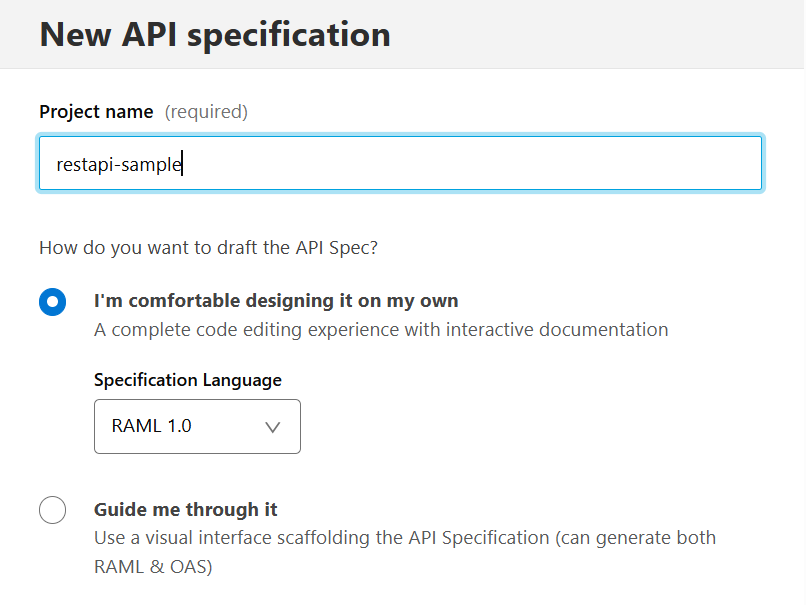
Task: Click inside the Project name text field
Action: 400,162
